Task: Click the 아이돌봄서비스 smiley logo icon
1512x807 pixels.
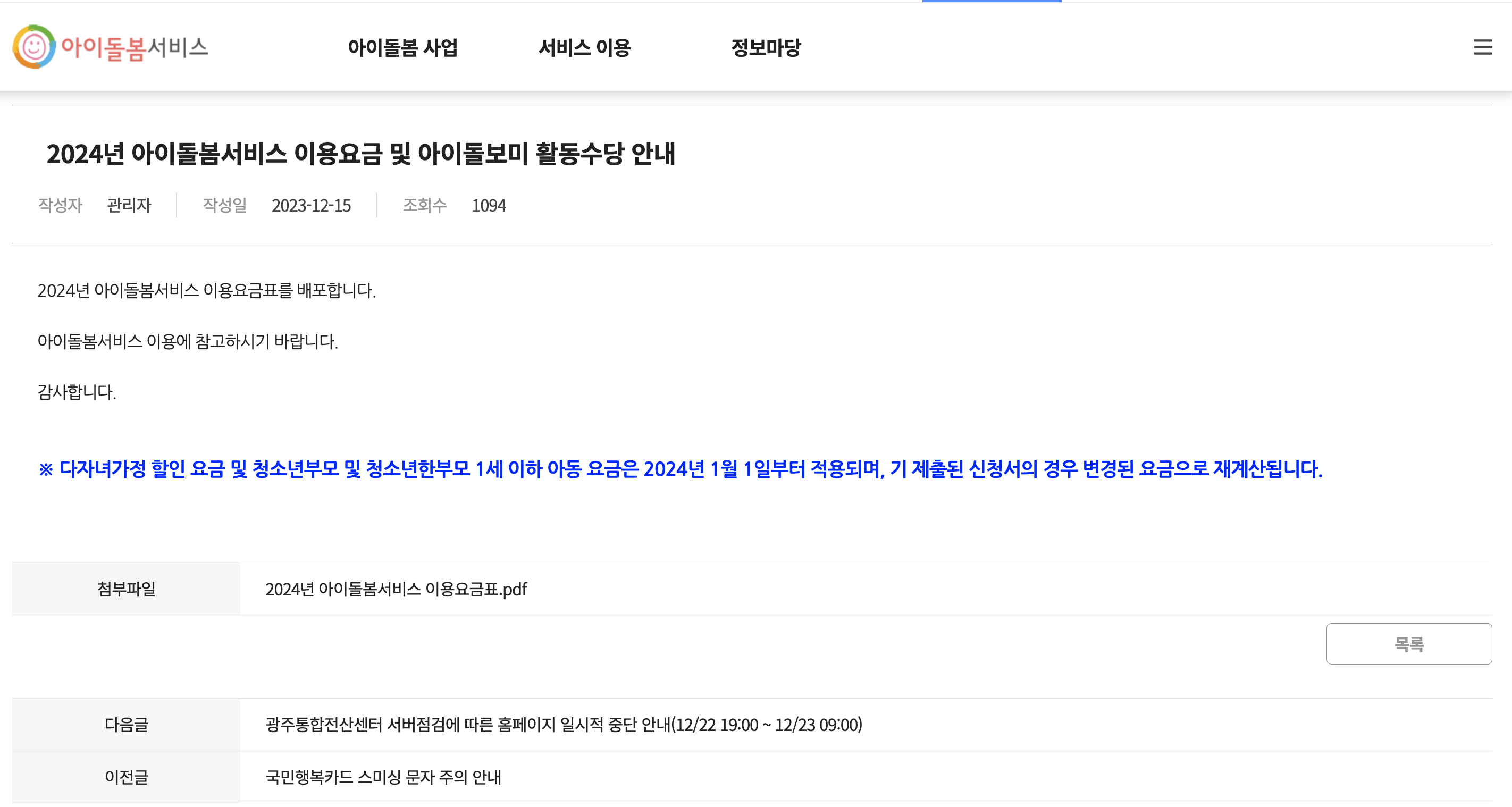Action: [34, 47]
